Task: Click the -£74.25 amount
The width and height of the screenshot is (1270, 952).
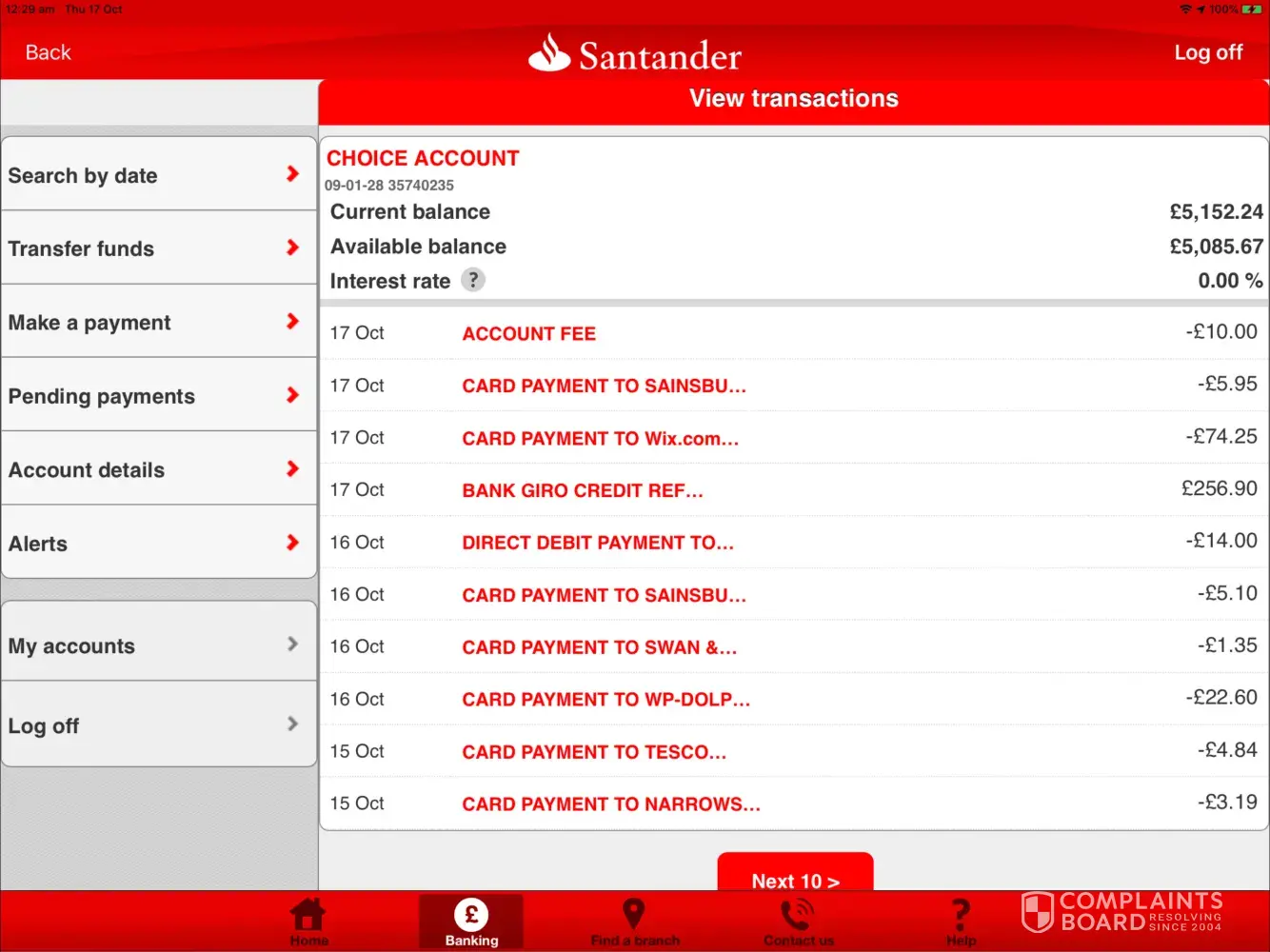Action: click(1221, 436)
